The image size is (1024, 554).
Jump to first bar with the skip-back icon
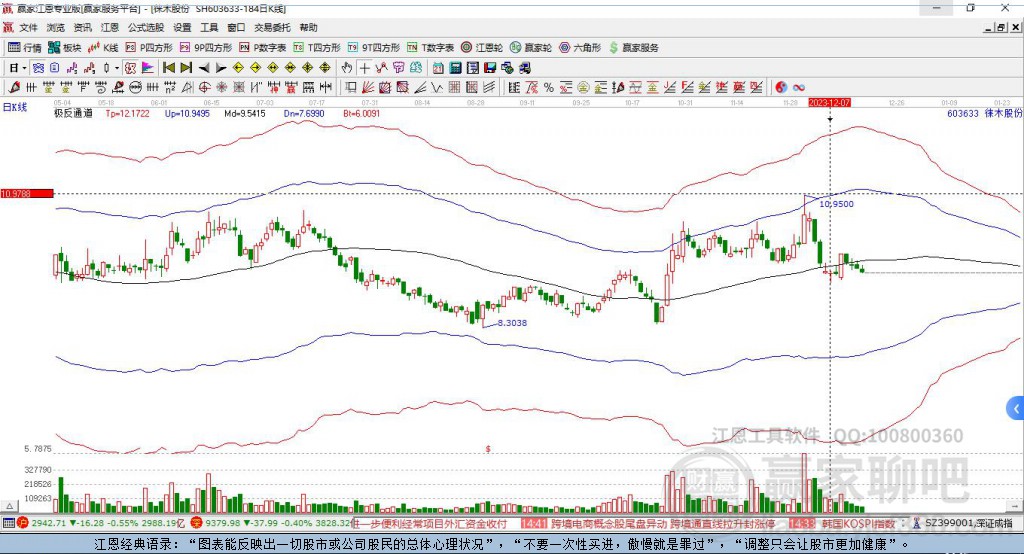click(x=168, y=68)
